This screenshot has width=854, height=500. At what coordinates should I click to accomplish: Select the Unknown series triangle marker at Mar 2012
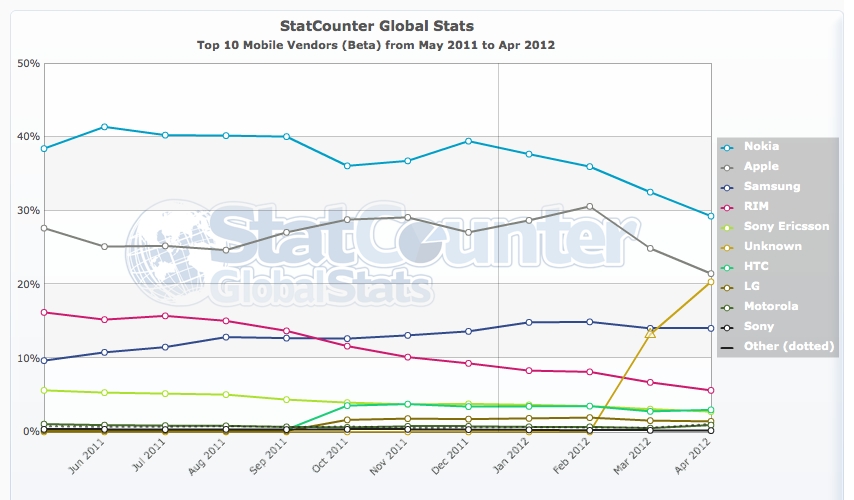pyautogui.click(x=651, y=333)
